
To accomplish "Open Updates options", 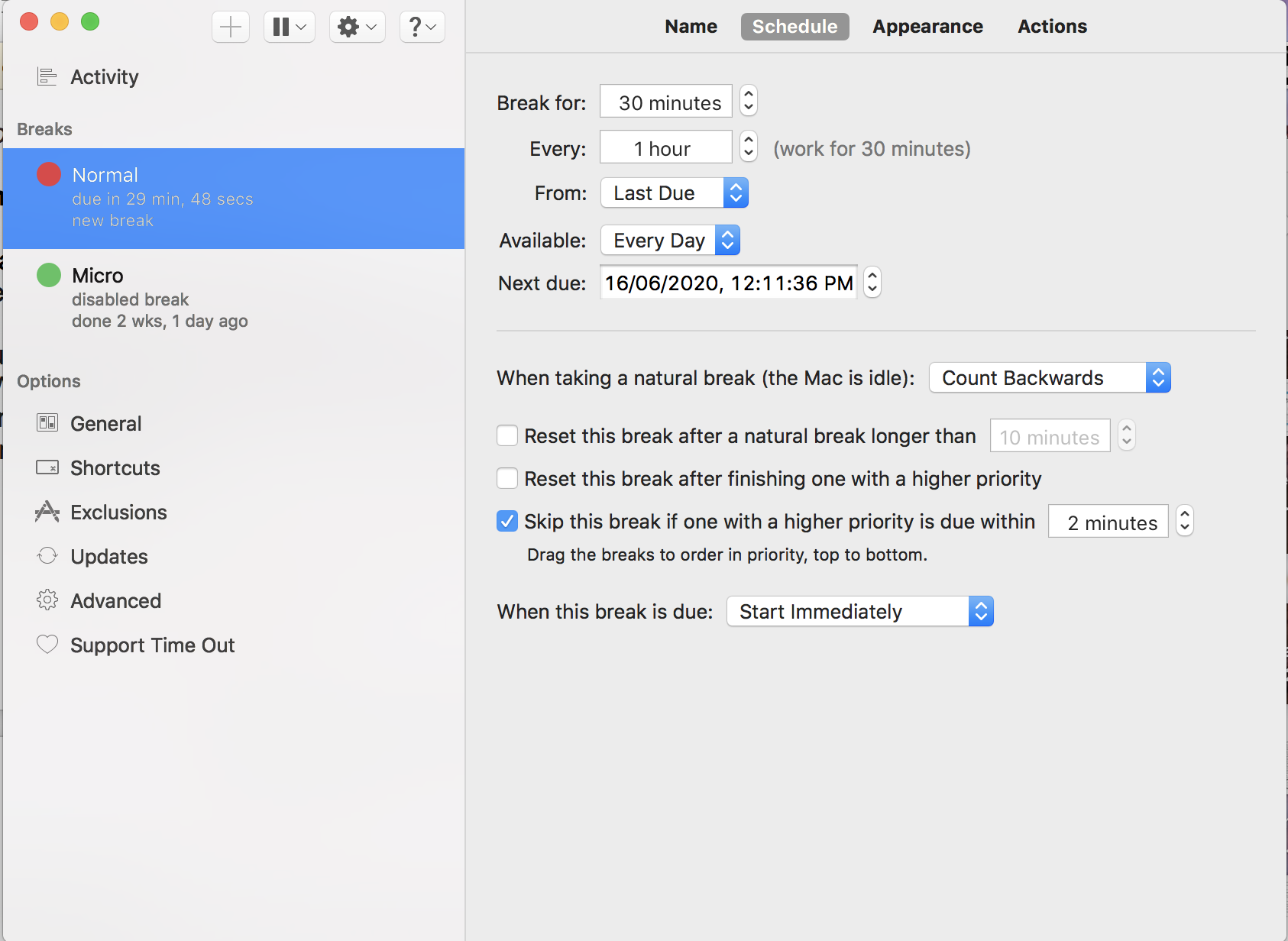I will point(109,557).
